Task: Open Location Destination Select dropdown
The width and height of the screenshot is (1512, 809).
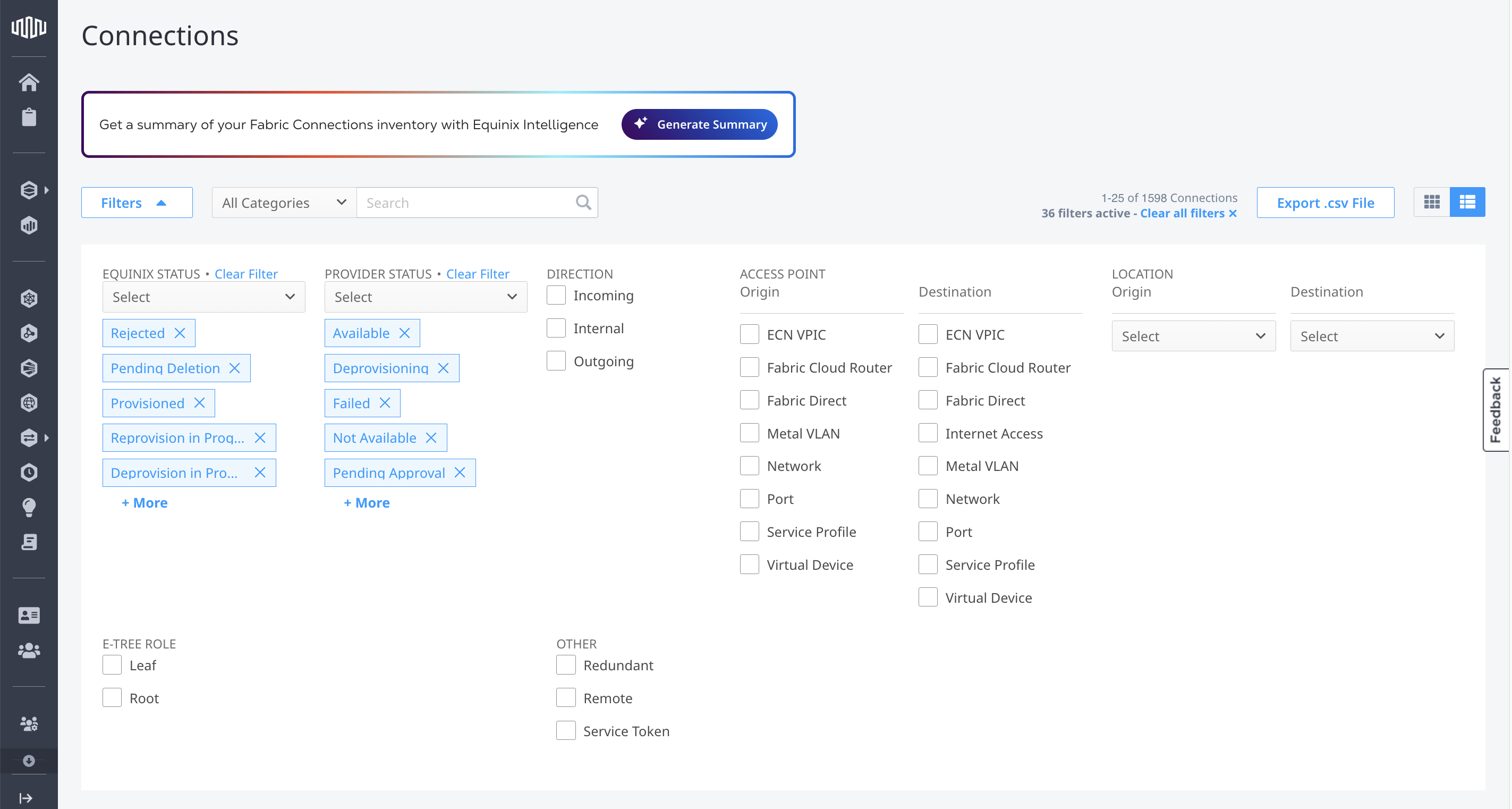Action: 1372,336
